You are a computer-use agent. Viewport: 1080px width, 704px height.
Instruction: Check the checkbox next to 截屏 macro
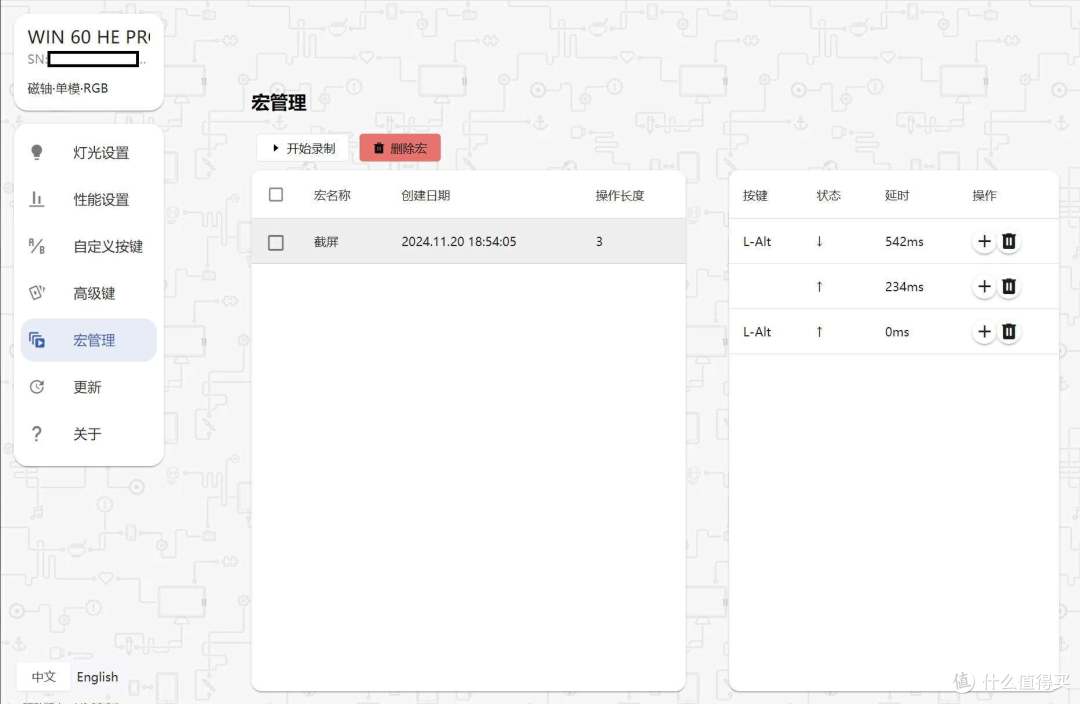(x=276, y=241)
